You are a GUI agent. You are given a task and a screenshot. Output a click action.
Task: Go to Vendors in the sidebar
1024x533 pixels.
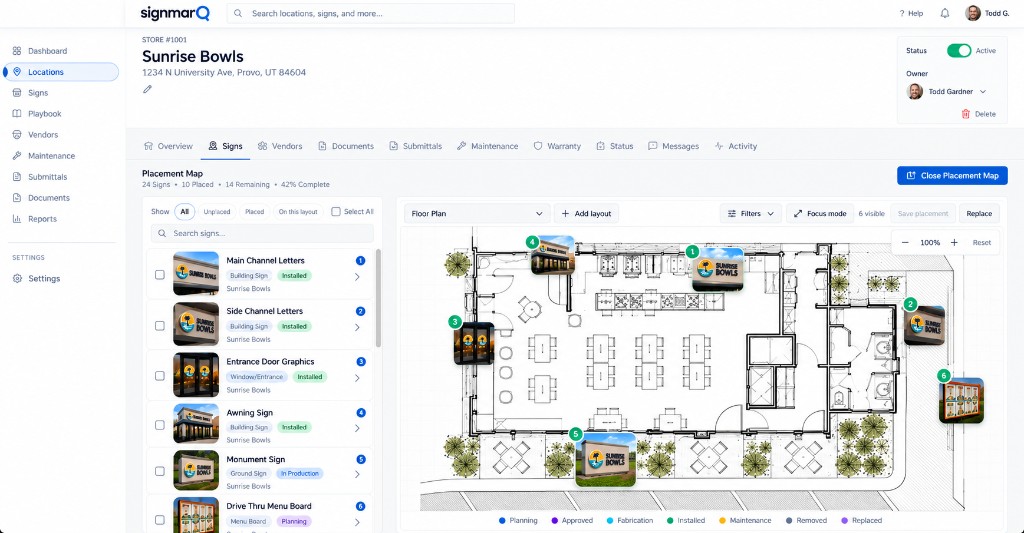click(x=42, y=135)
